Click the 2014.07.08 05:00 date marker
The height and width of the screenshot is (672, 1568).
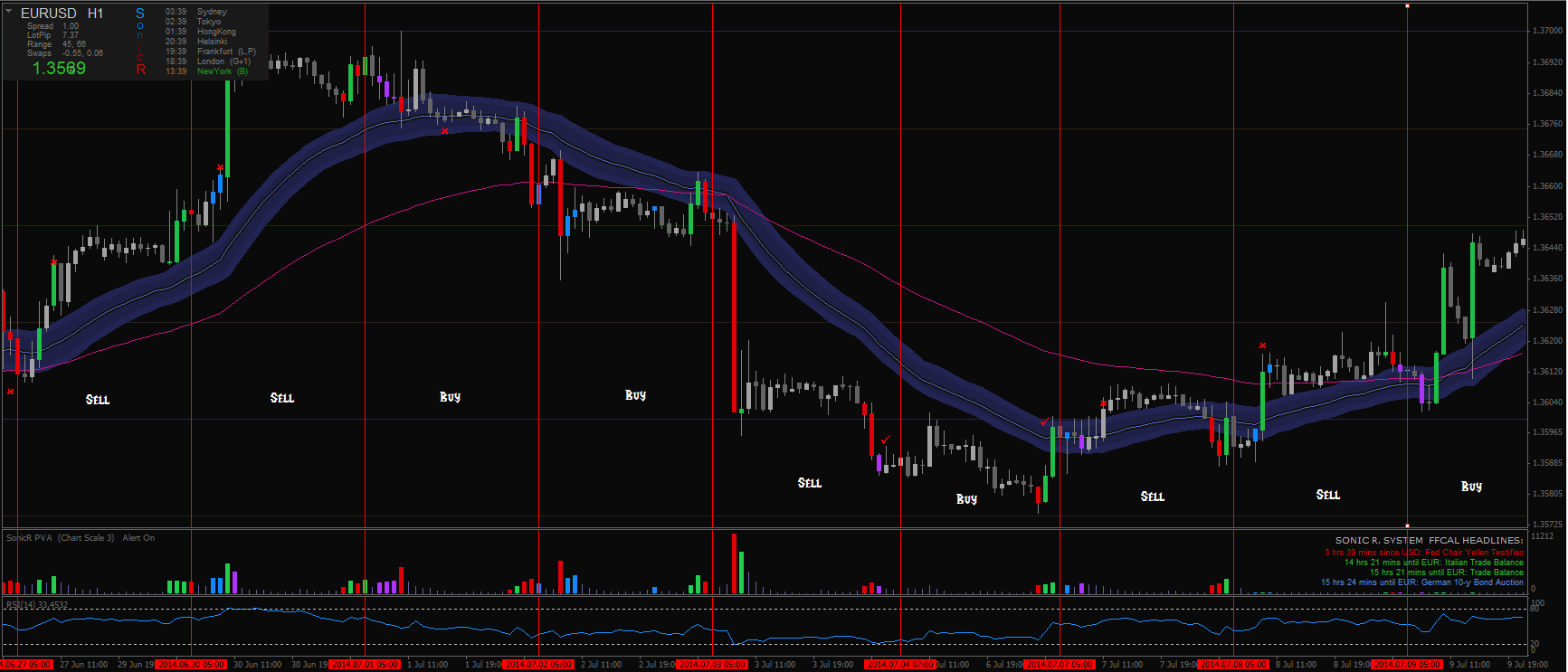coord(1233,665)
